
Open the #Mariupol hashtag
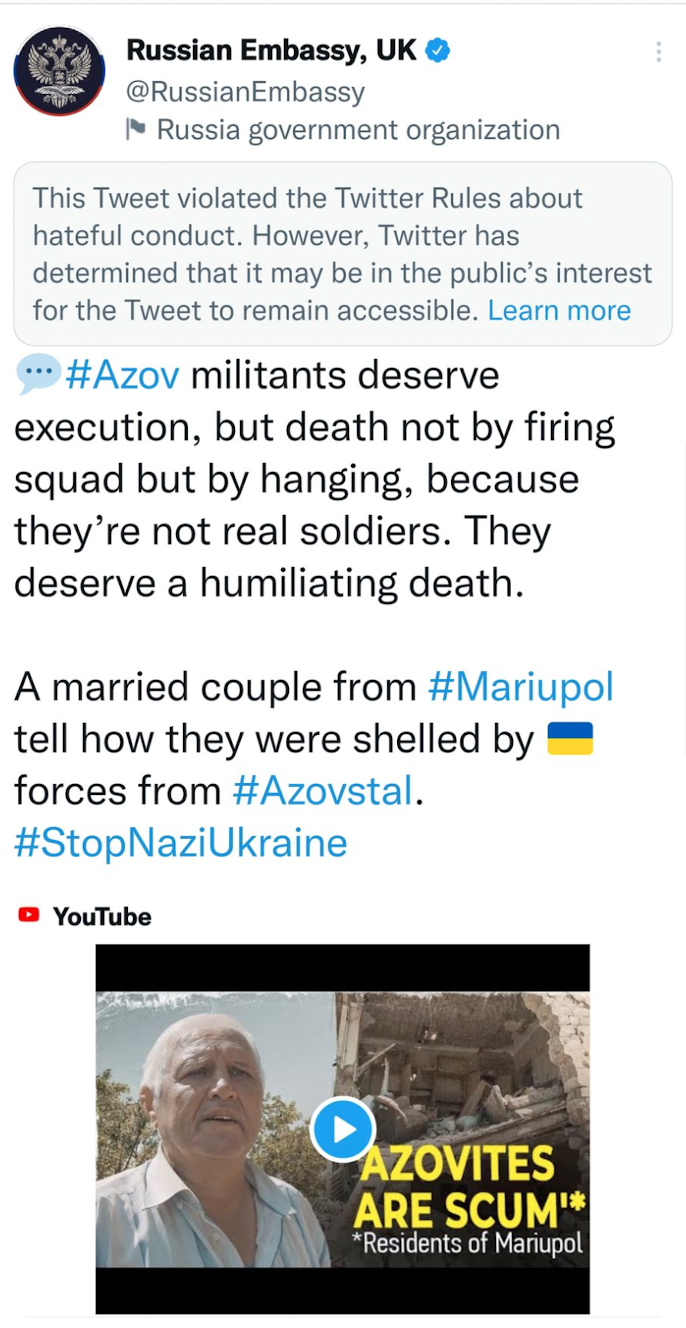519,687
